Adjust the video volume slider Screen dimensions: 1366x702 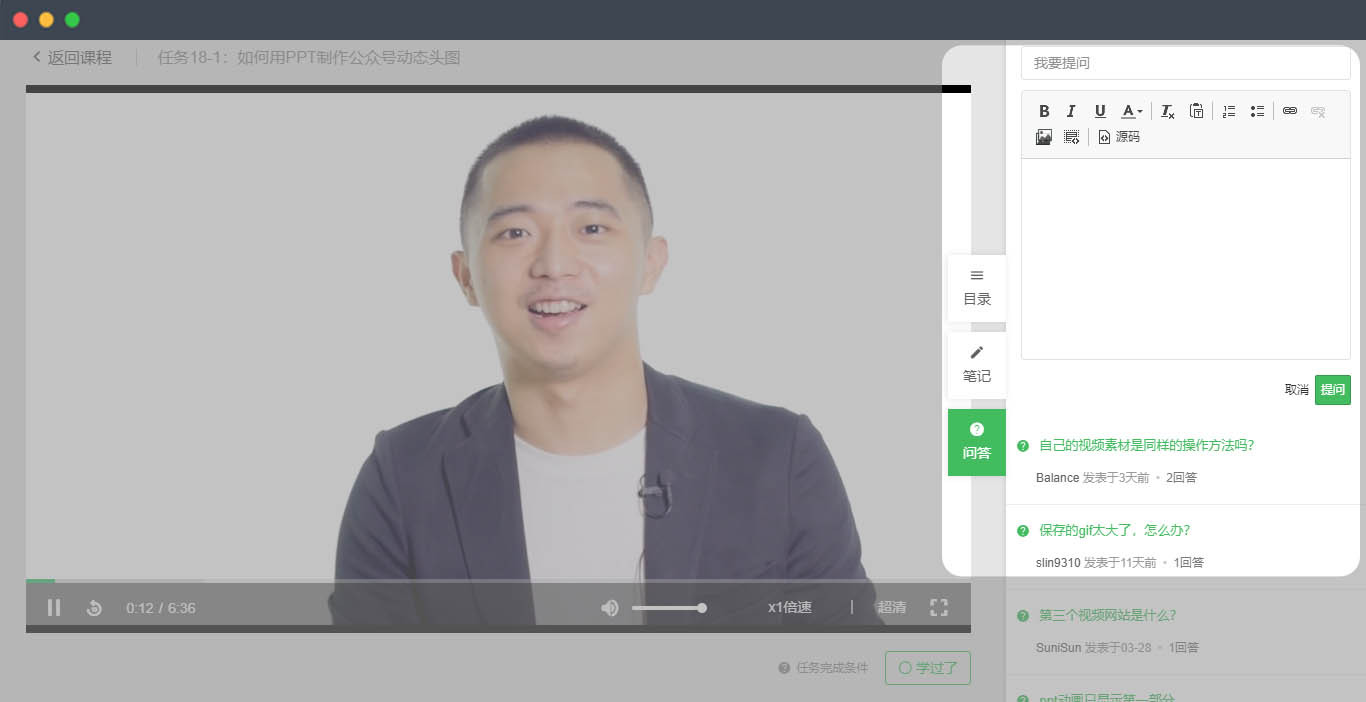[668, 608]
